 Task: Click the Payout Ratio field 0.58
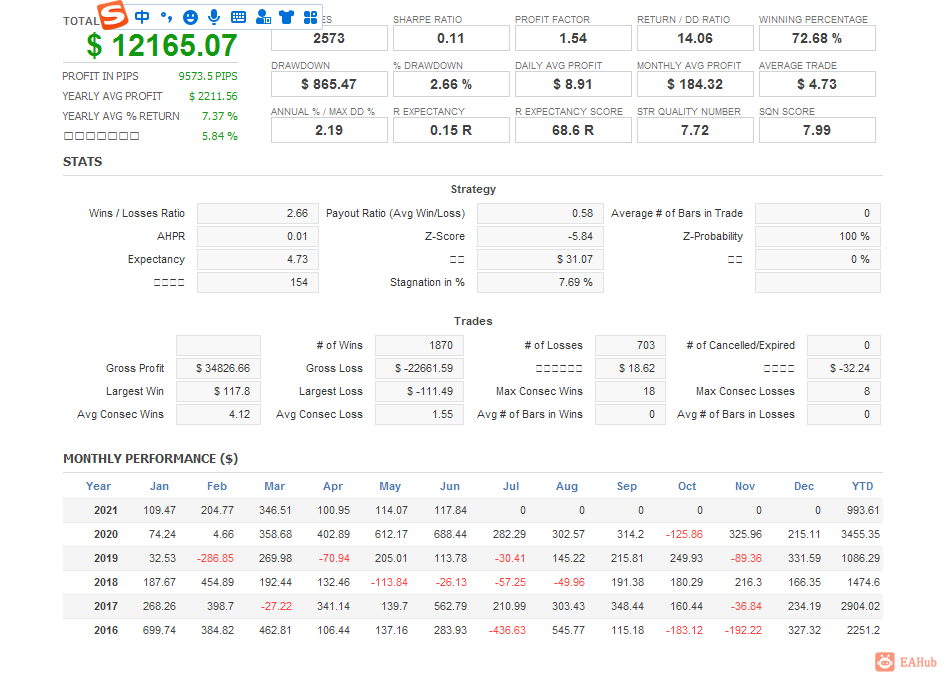540,213
